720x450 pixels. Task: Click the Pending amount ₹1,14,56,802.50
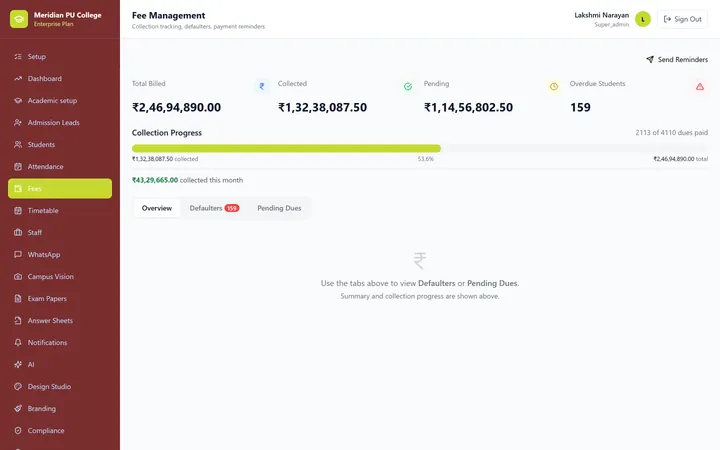[468, 107]
